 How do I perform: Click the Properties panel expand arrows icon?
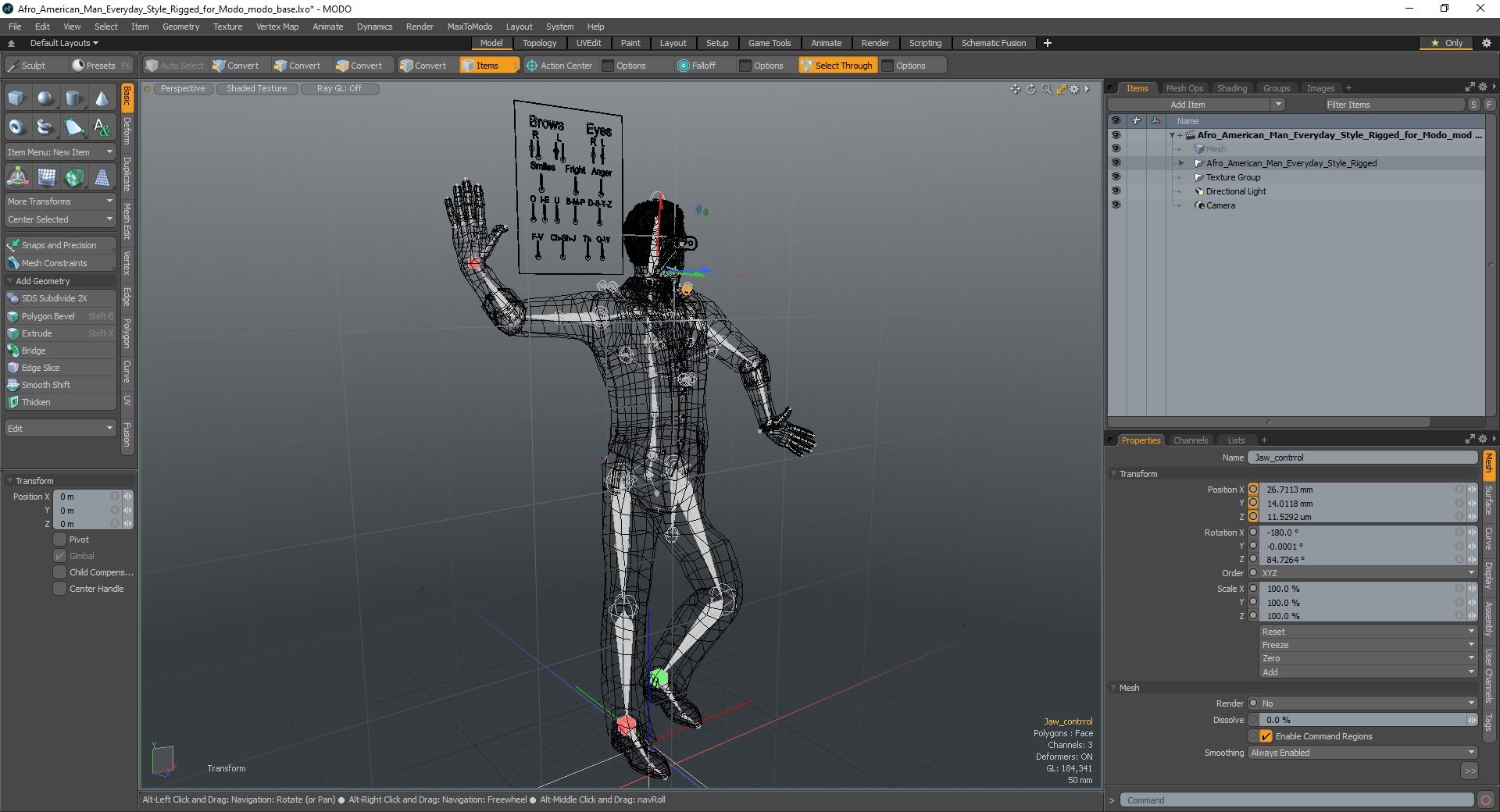click(1470, 439)
